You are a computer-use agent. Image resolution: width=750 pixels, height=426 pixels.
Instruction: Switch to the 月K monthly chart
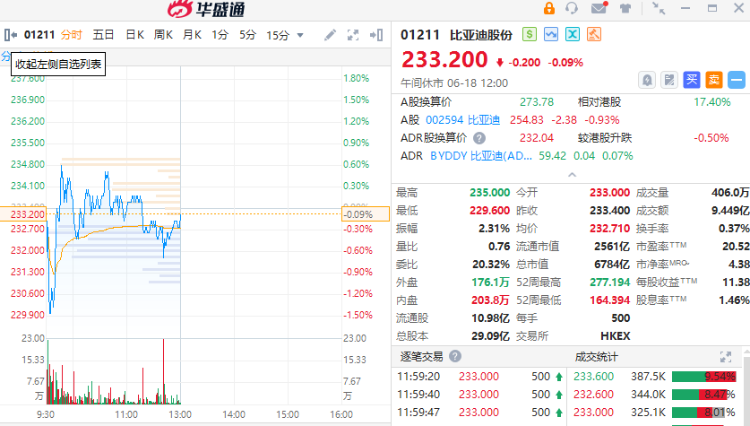point(192,35)
